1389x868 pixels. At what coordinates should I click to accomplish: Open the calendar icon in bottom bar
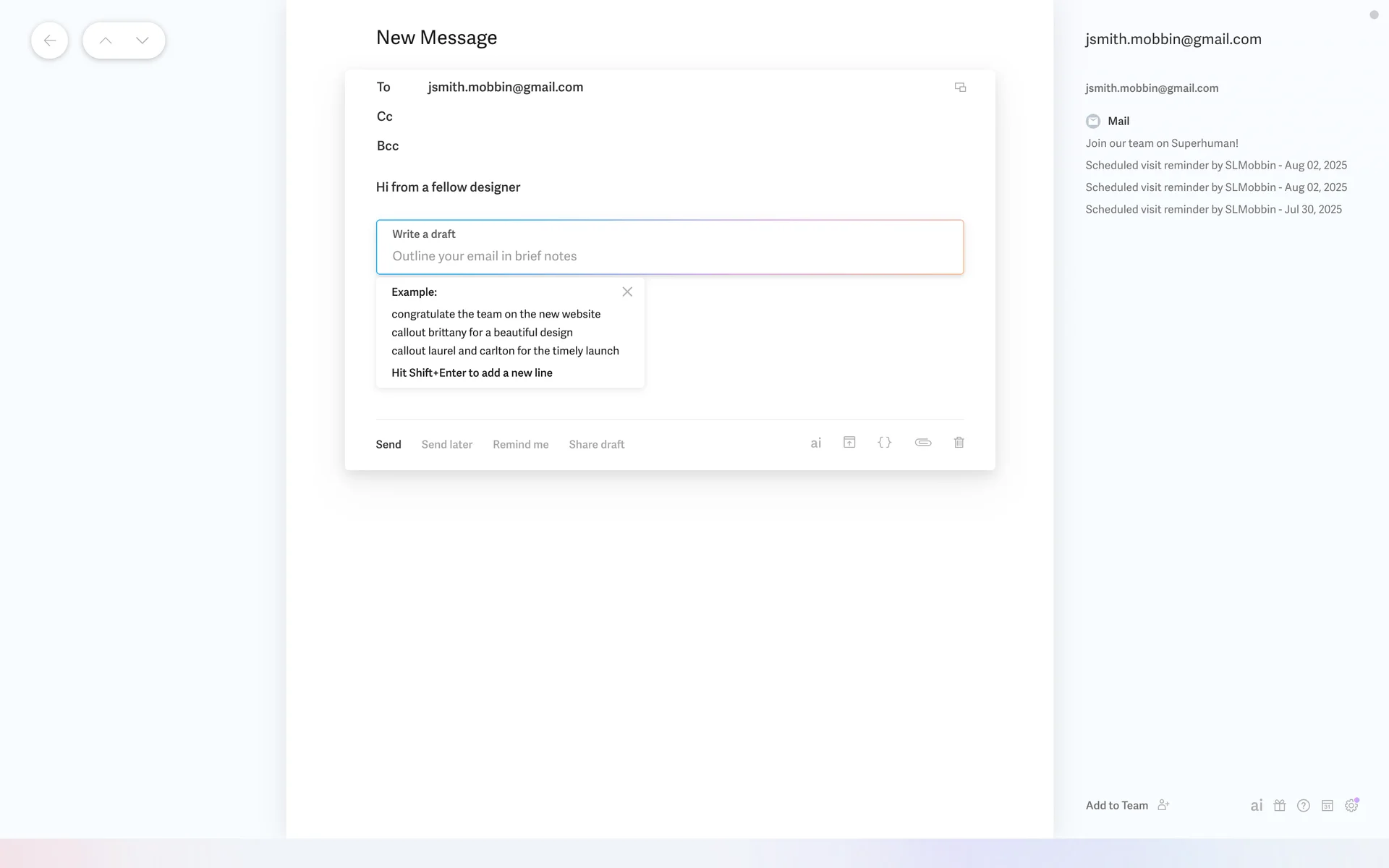click(1327, 806)
